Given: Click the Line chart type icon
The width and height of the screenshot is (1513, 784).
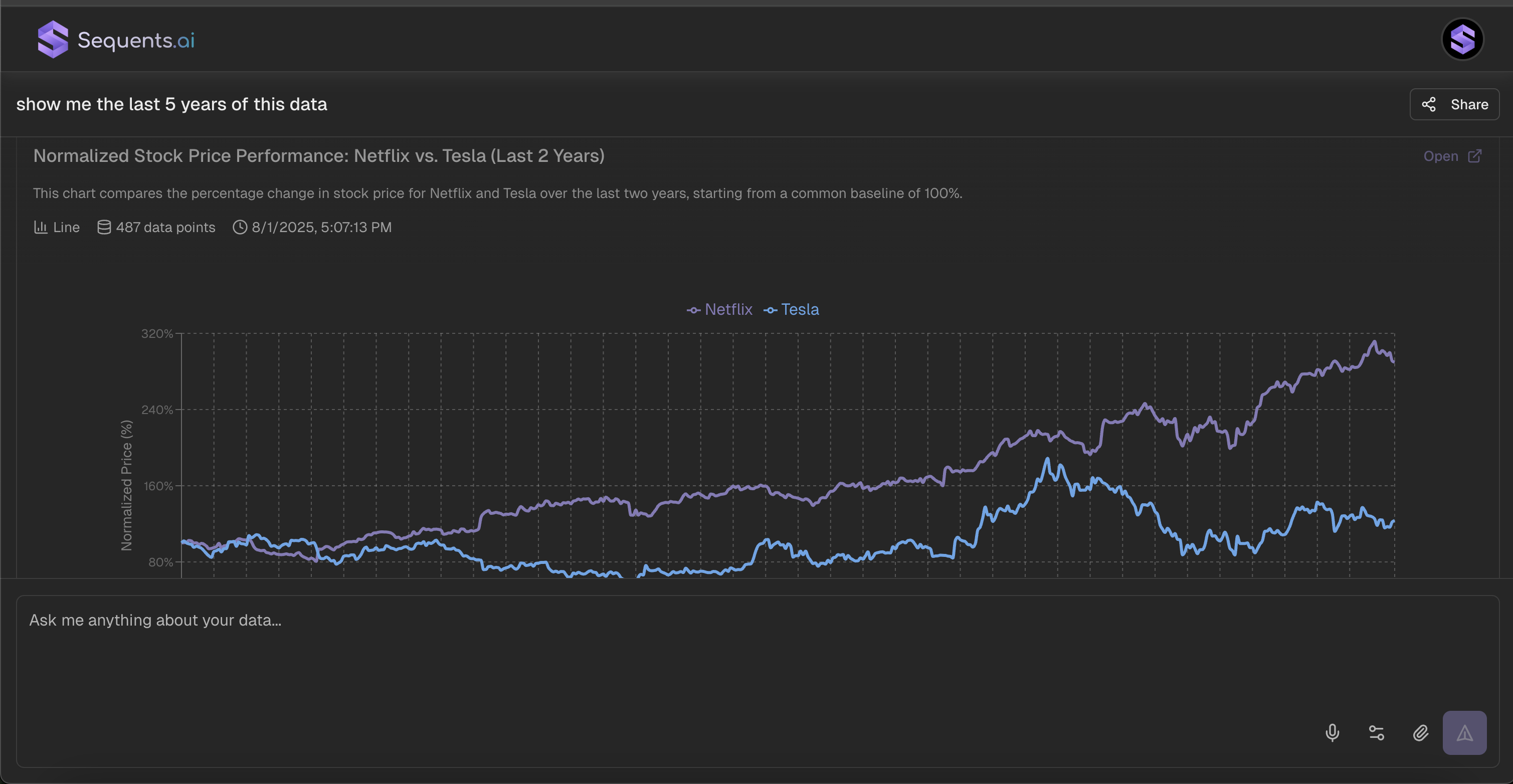Looking at the screenshot, I should 41,227.
